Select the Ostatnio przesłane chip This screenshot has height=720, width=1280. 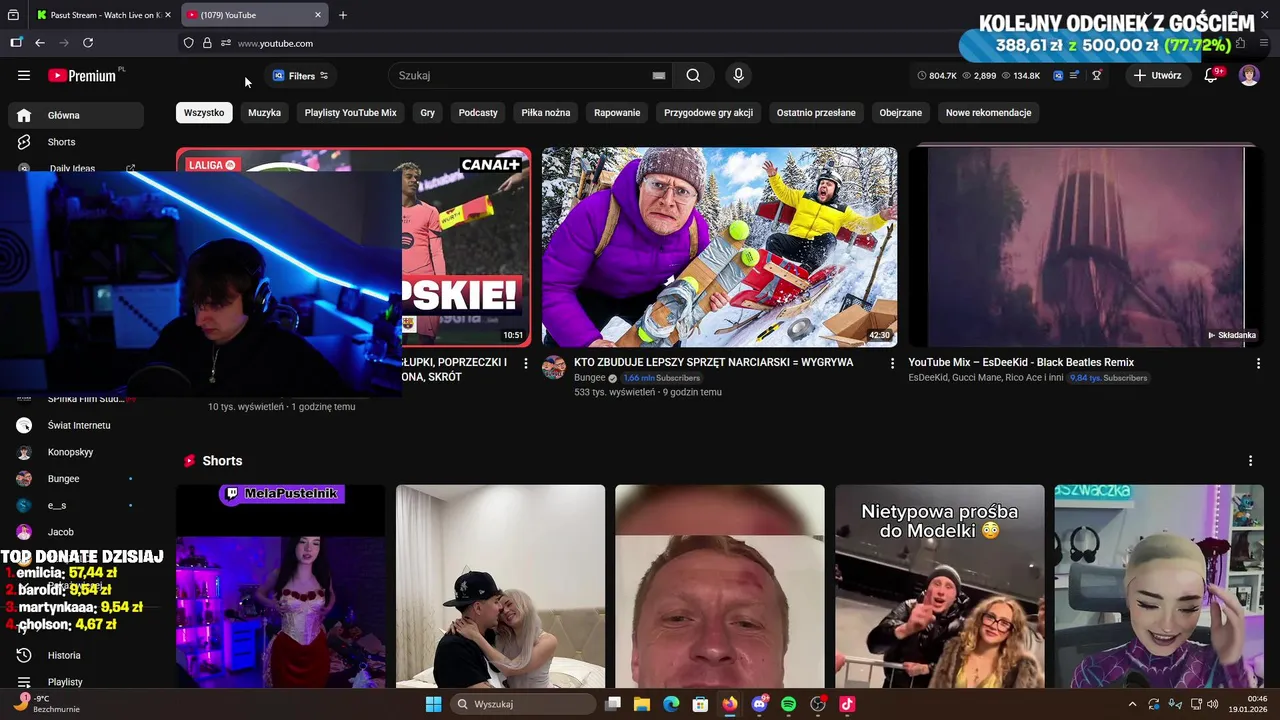(816, 113)
